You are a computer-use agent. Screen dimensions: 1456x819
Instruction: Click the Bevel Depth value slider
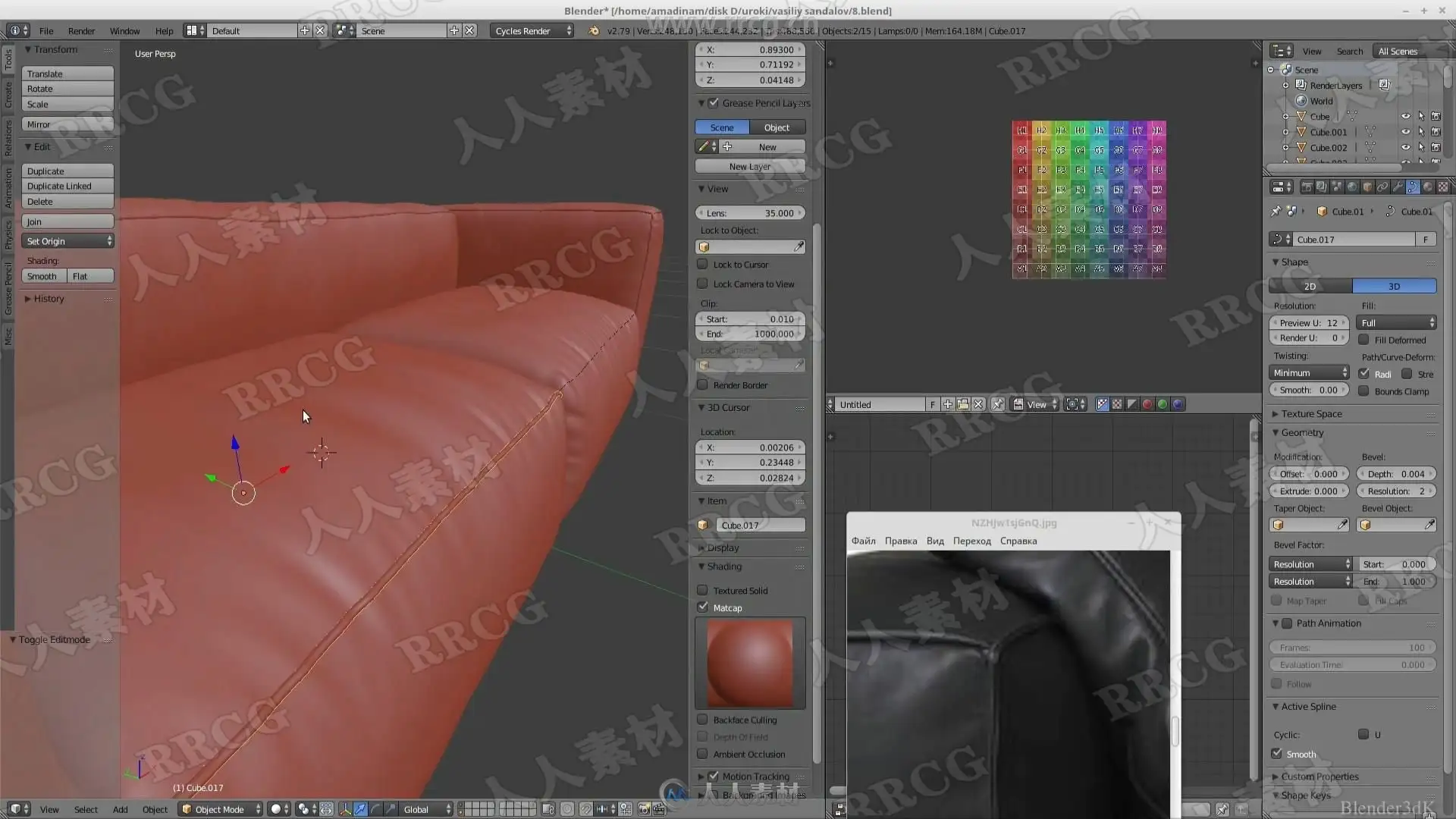point(1395,474)
